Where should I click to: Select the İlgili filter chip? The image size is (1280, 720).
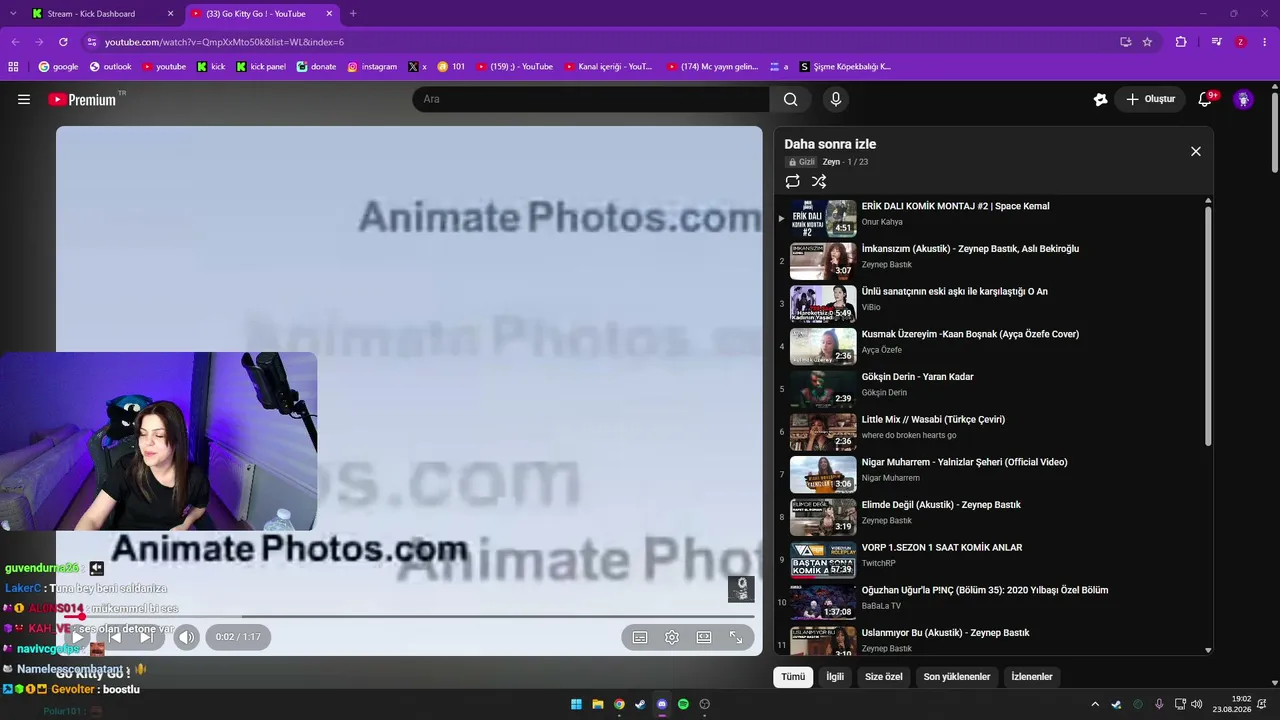[835, 677]
